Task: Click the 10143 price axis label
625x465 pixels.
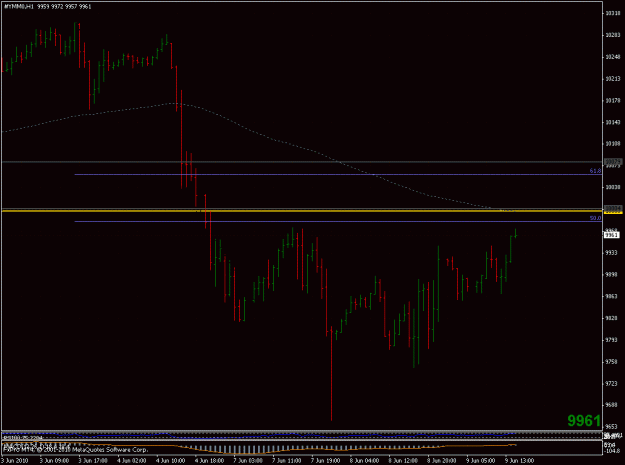Action: pos(612,122)
